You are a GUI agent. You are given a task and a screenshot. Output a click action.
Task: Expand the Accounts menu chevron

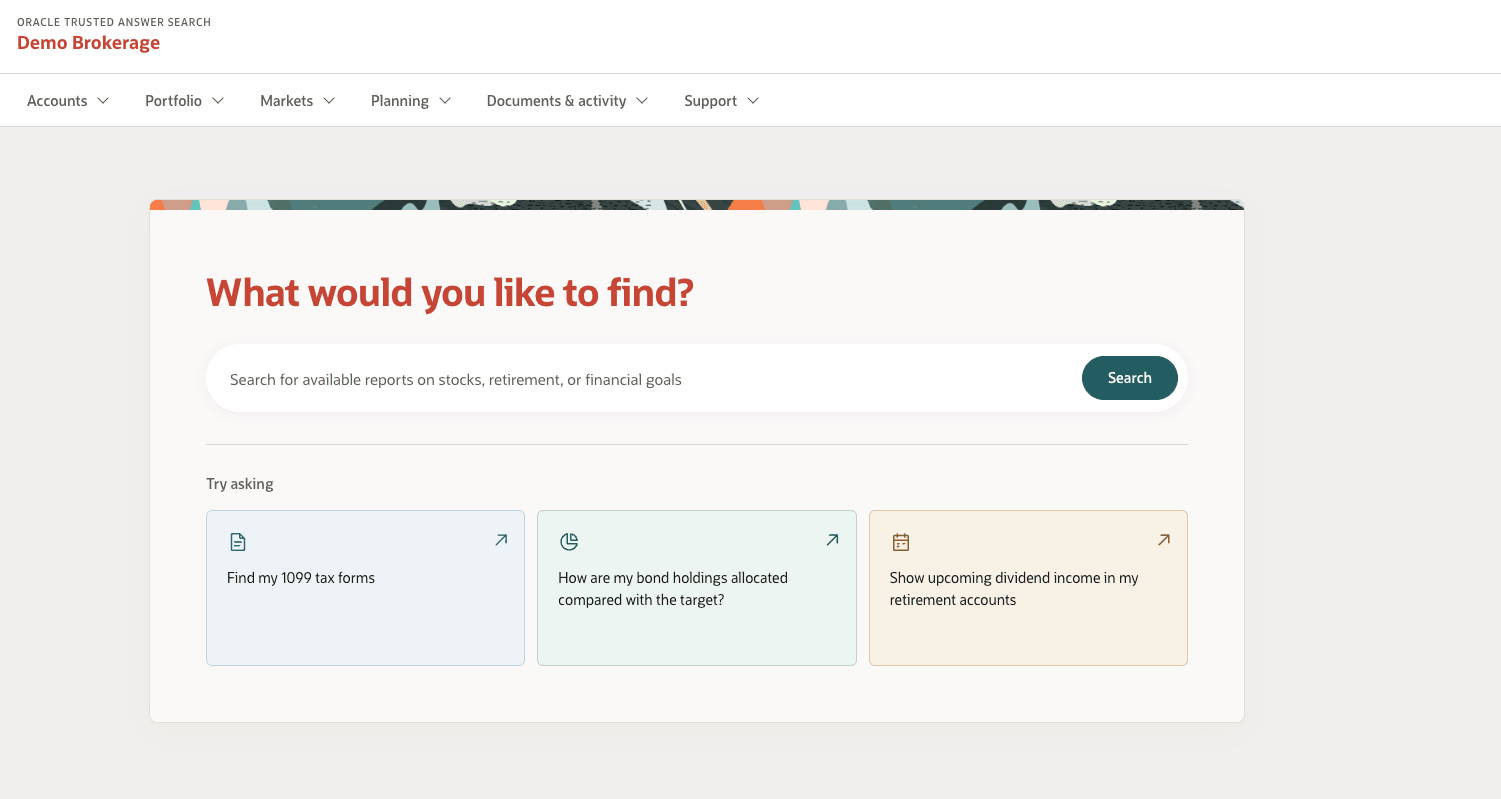click(103, 101)
